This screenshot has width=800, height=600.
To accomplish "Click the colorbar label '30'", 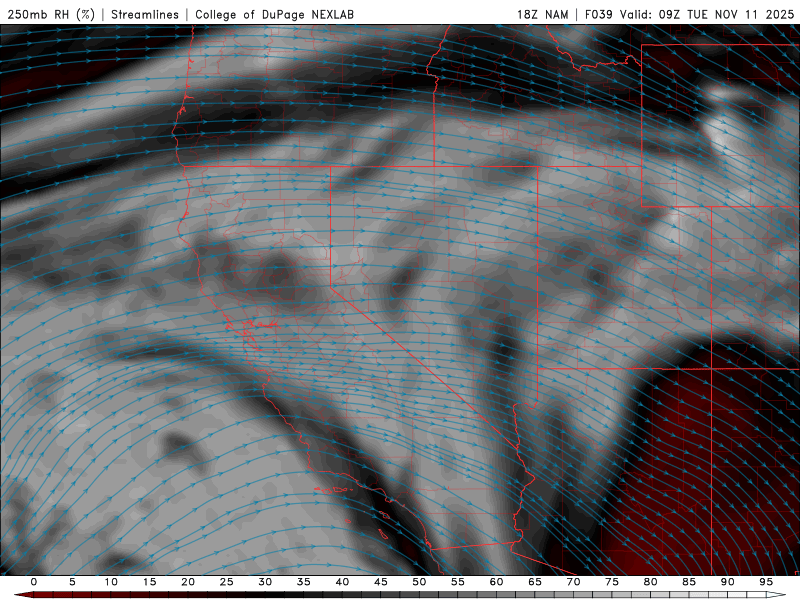I will (x=265, y=582).
